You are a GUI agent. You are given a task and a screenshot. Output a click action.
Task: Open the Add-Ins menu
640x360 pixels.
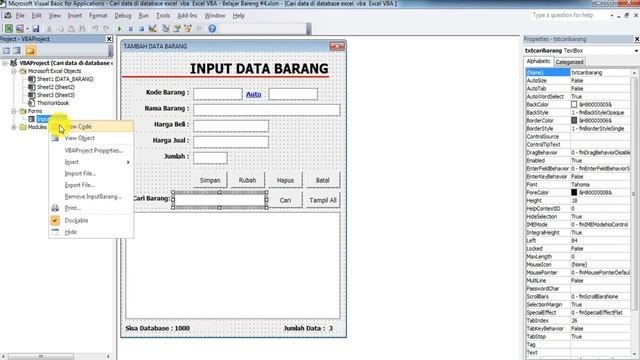pos(187,16)
